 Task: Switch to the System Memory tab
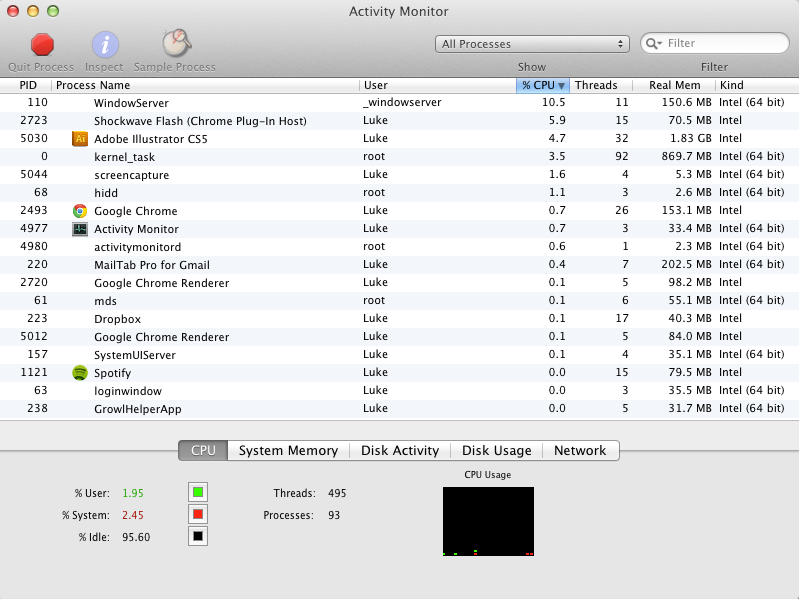click(x=288, y=451)
